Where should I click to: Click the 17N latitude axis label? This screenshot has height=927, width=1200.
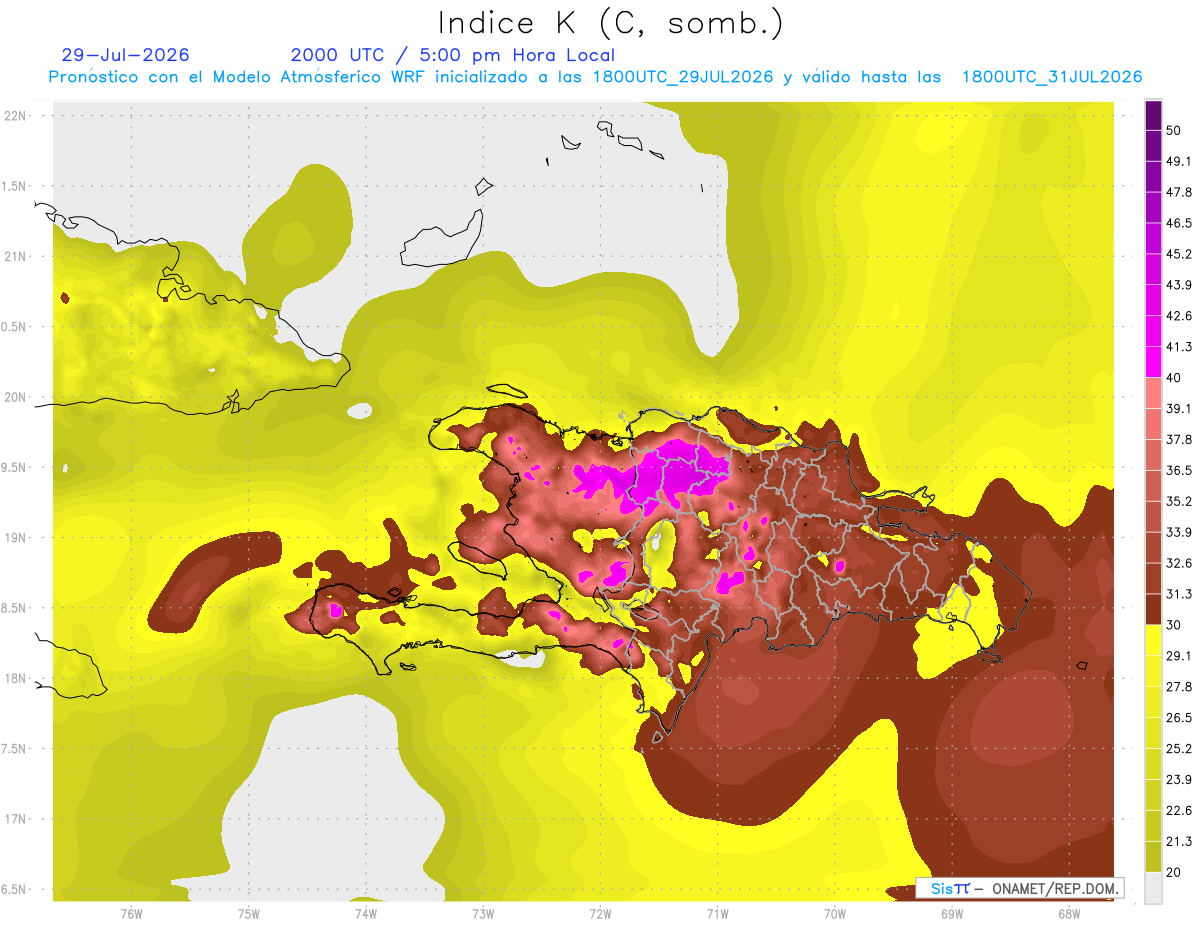[15, 819]
